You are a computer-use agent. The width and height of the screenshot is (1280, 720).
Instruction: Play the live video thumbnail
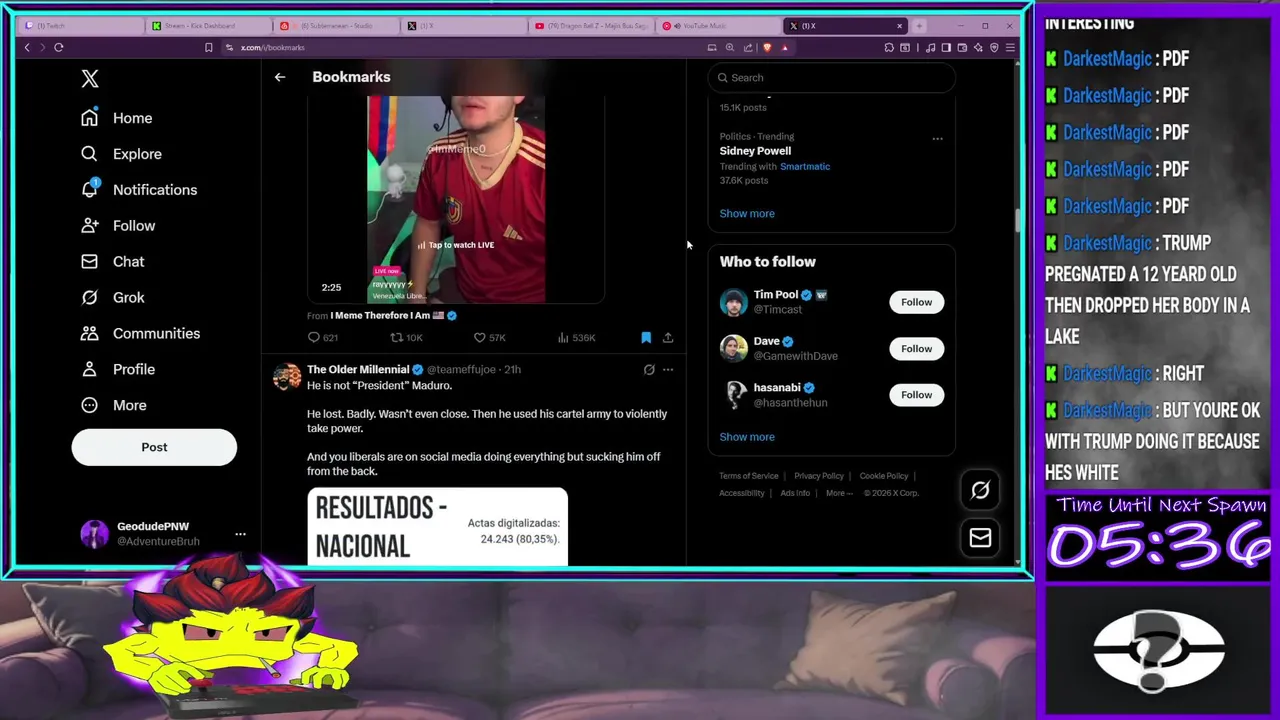[456, 199]
